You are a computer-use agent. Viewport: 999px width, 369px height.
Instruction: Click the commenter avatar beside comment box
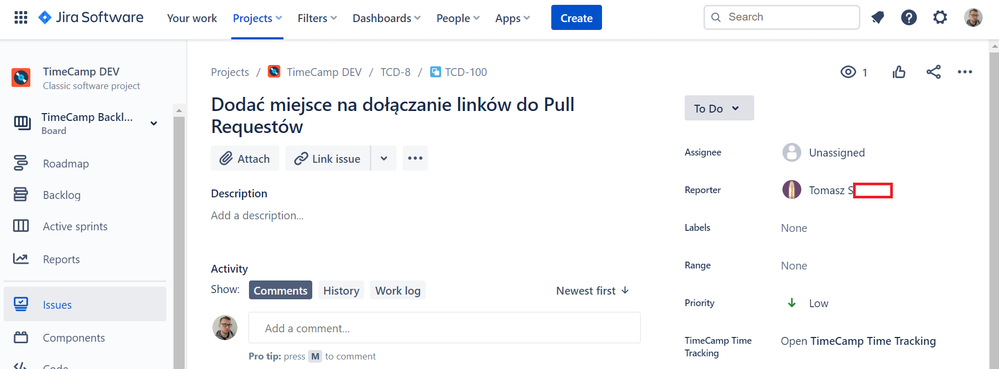(224, 328)
